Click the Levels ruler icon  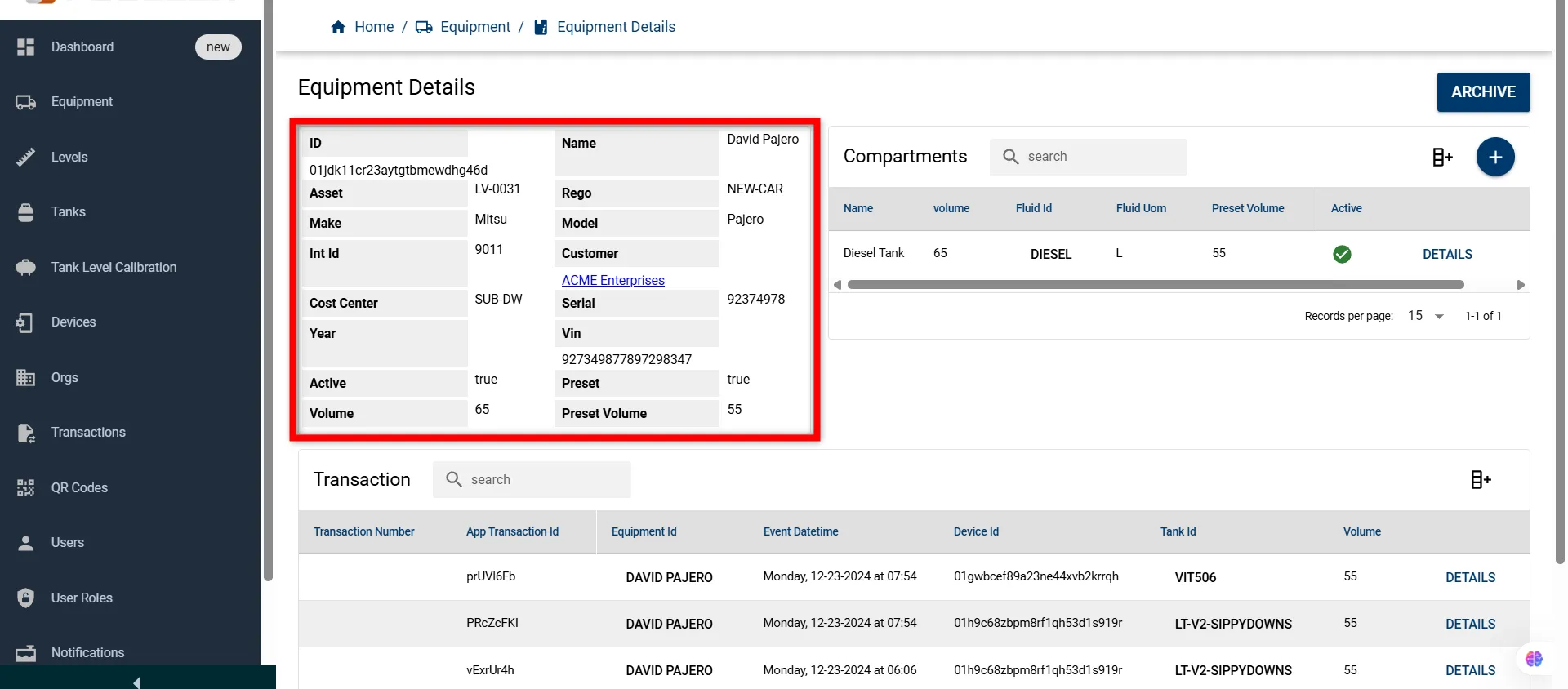click(26, 157)
